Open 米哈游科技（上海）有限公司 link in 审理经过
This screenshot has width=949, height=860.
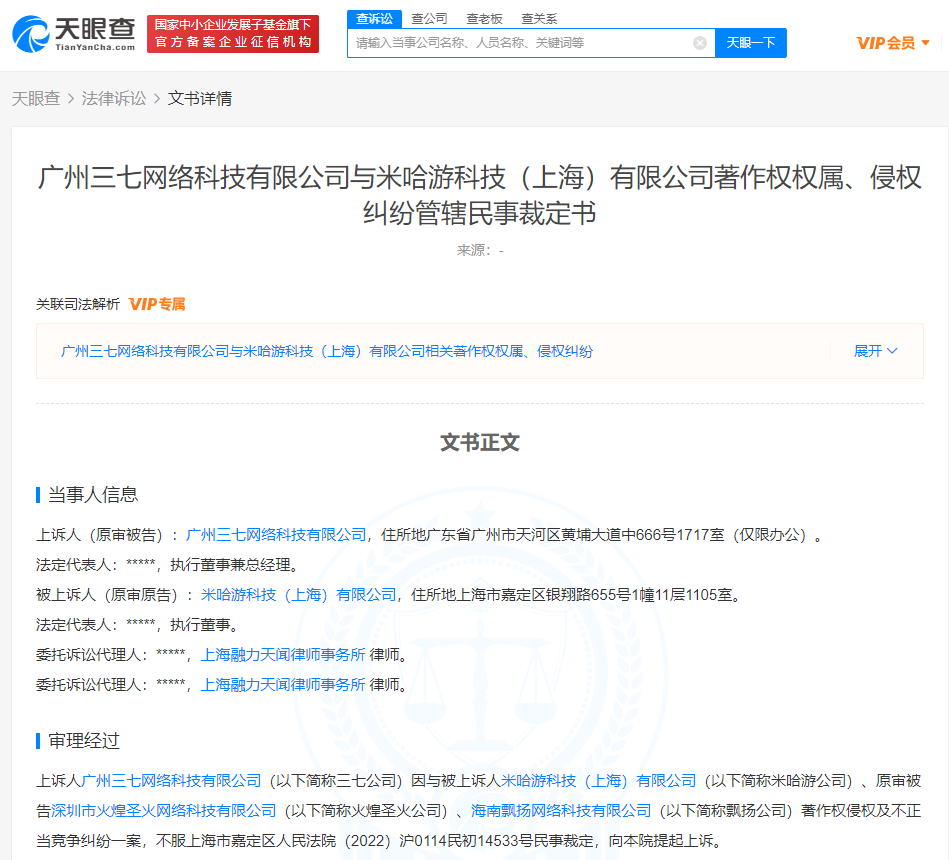click(599, 781)
